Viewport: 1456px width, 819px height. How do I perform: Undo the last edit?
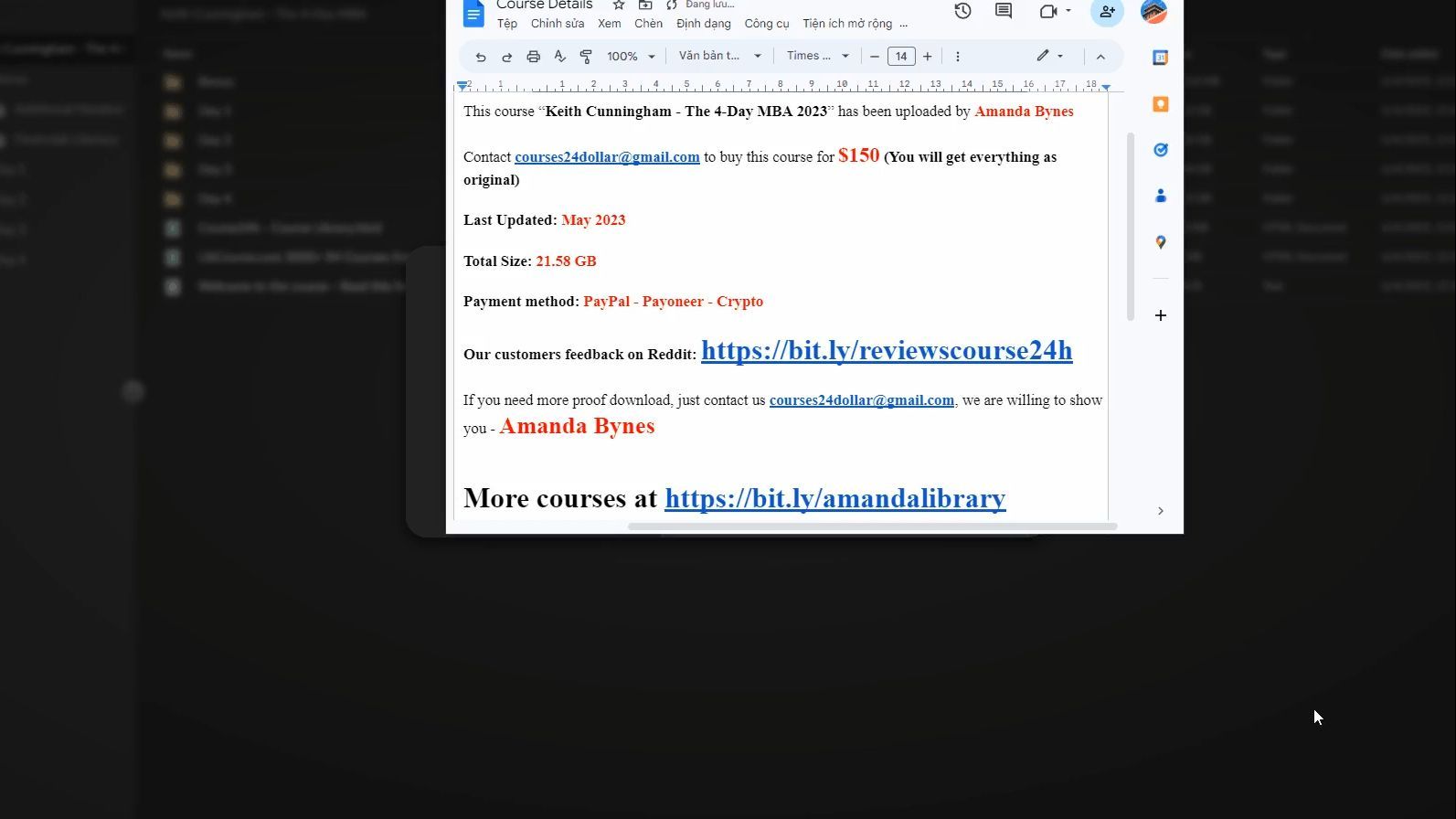pyautogui.click(x=481, y=57)
